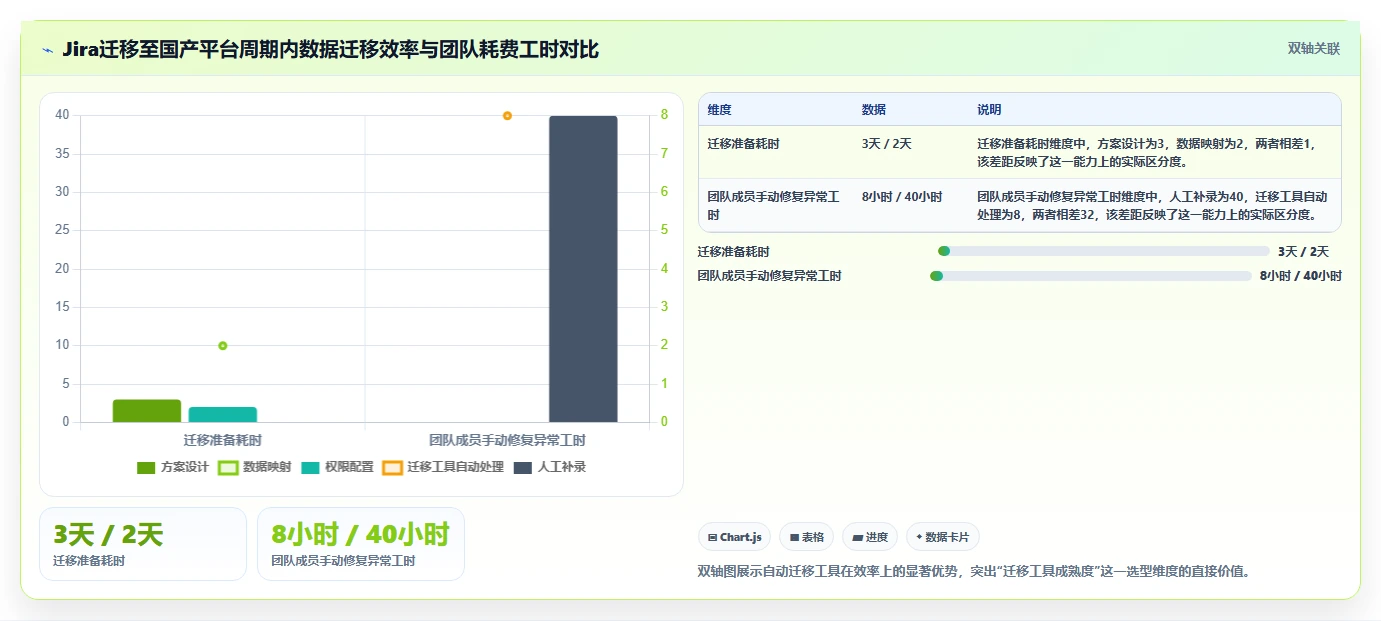Click the 方案设计 green legend swatch

coord(146,467)
